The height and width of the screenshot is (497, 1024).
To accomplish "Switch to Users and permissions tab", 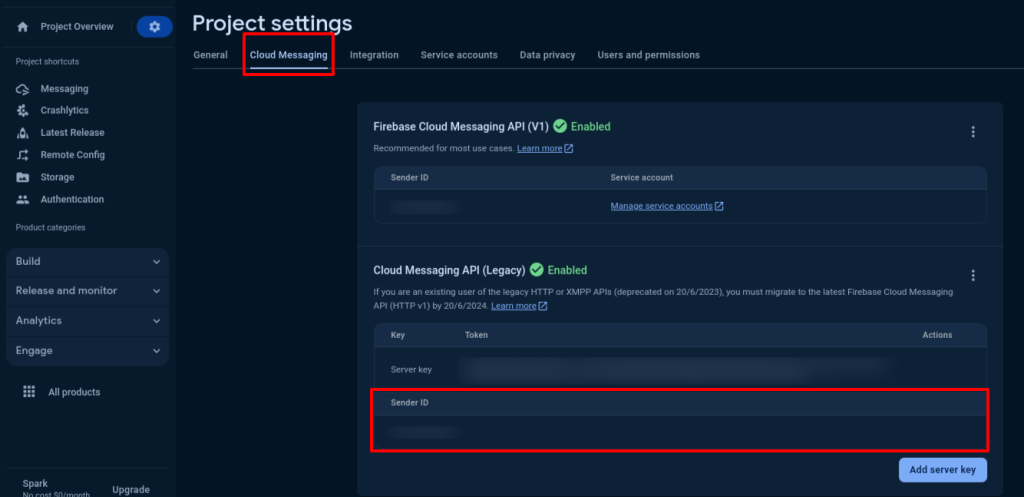I will coord(648,55).
